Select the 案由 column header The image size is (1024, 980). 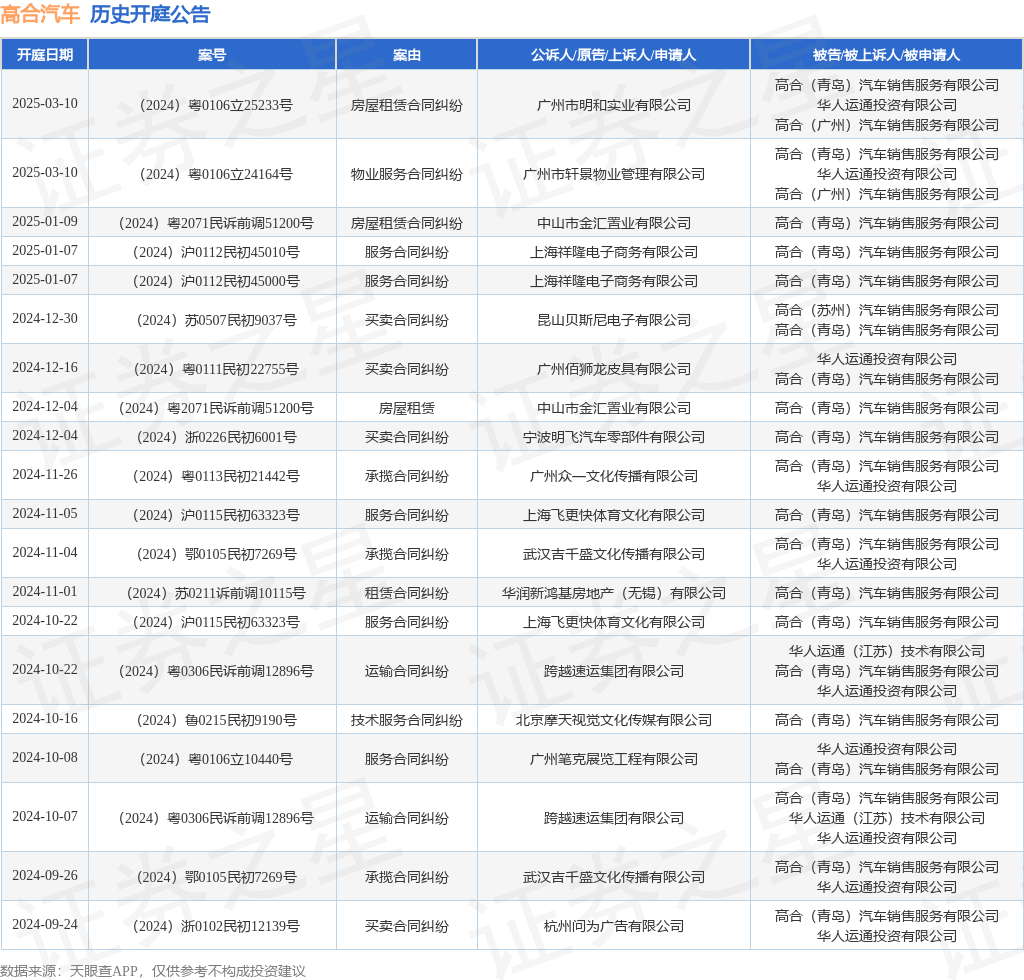point(406,55)
